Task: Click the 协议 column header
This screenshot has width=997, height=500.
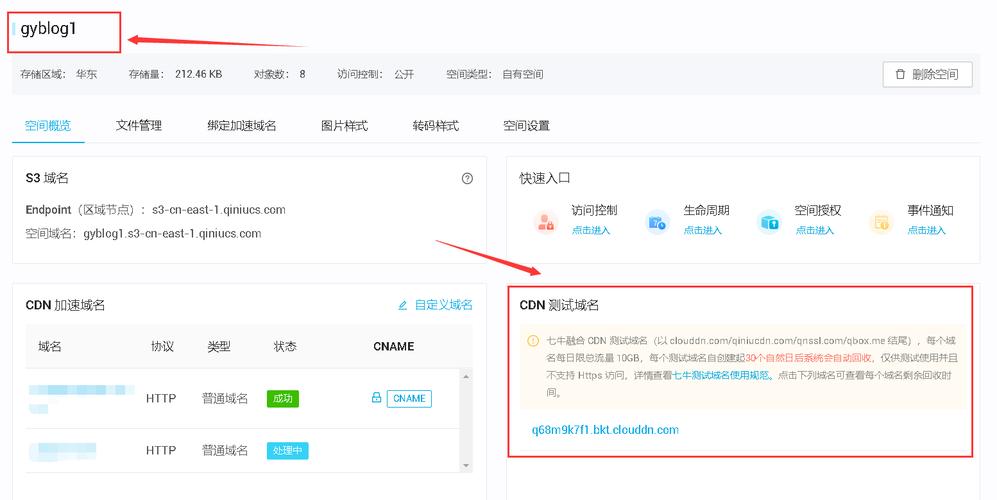Action: [x=162, y=347]
